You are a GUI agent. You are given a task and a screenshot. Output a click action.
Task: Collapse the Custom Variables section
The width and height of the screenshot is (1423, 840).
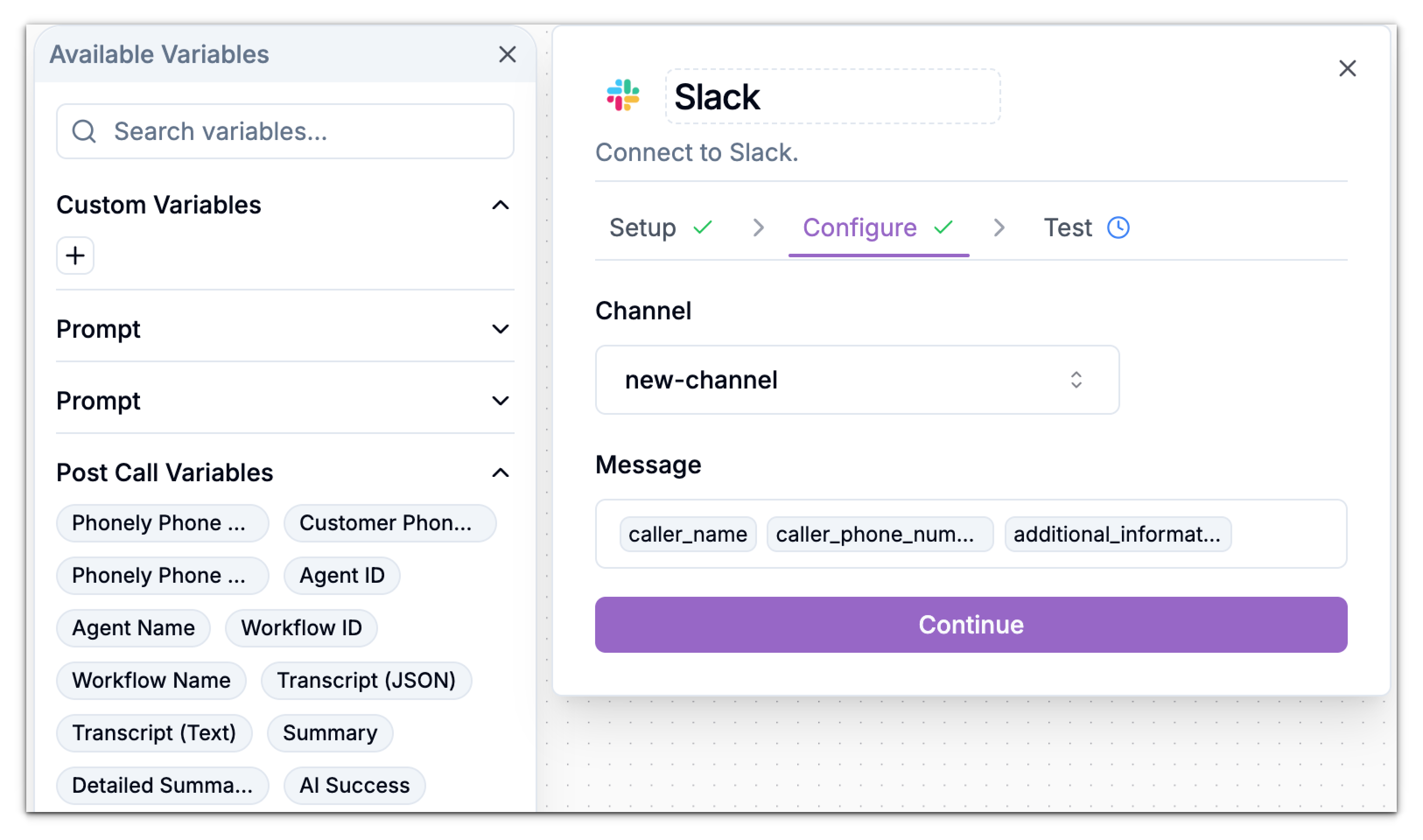(x=501, y=205)
